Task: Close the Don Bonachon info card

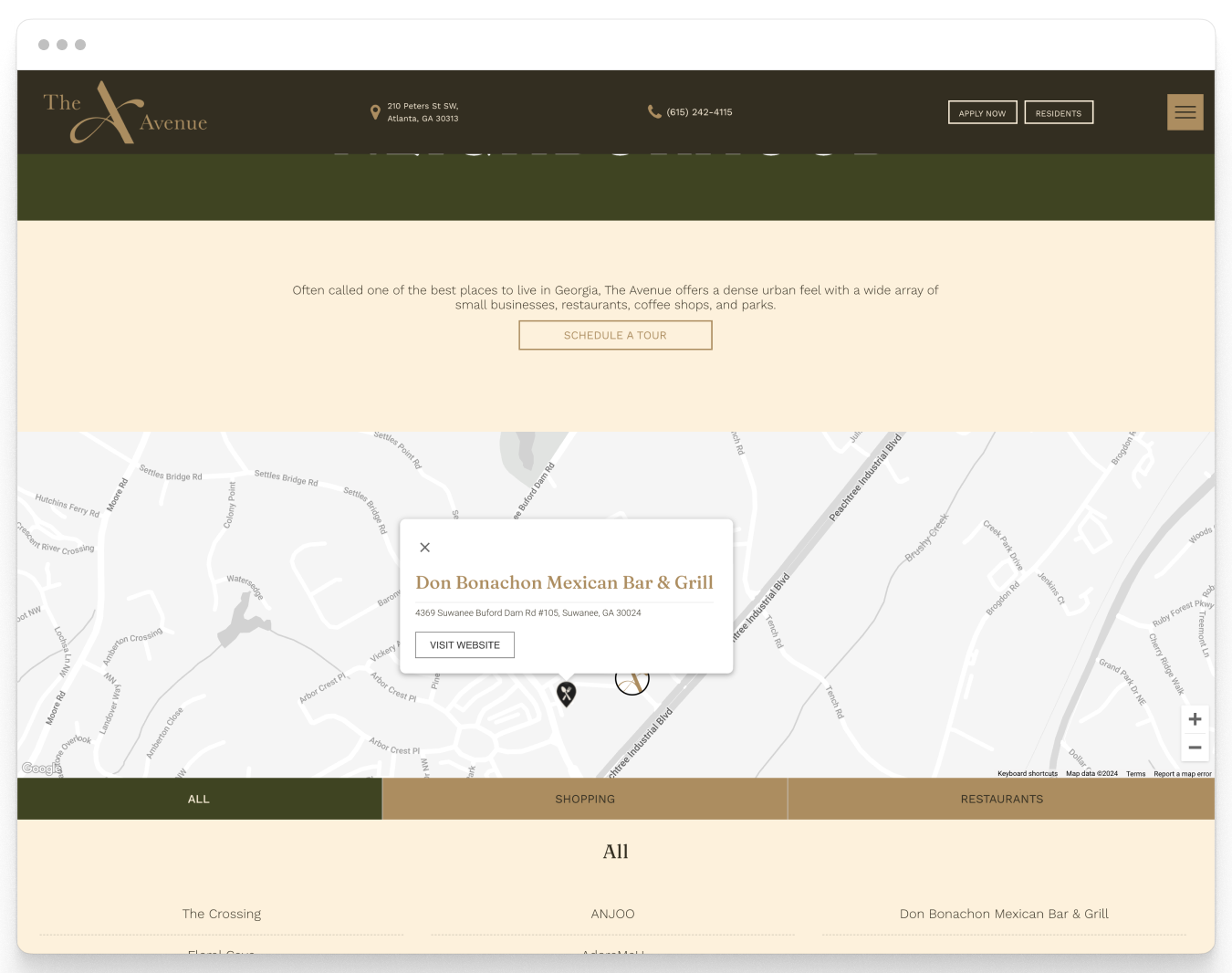Action: click(424, 547)
